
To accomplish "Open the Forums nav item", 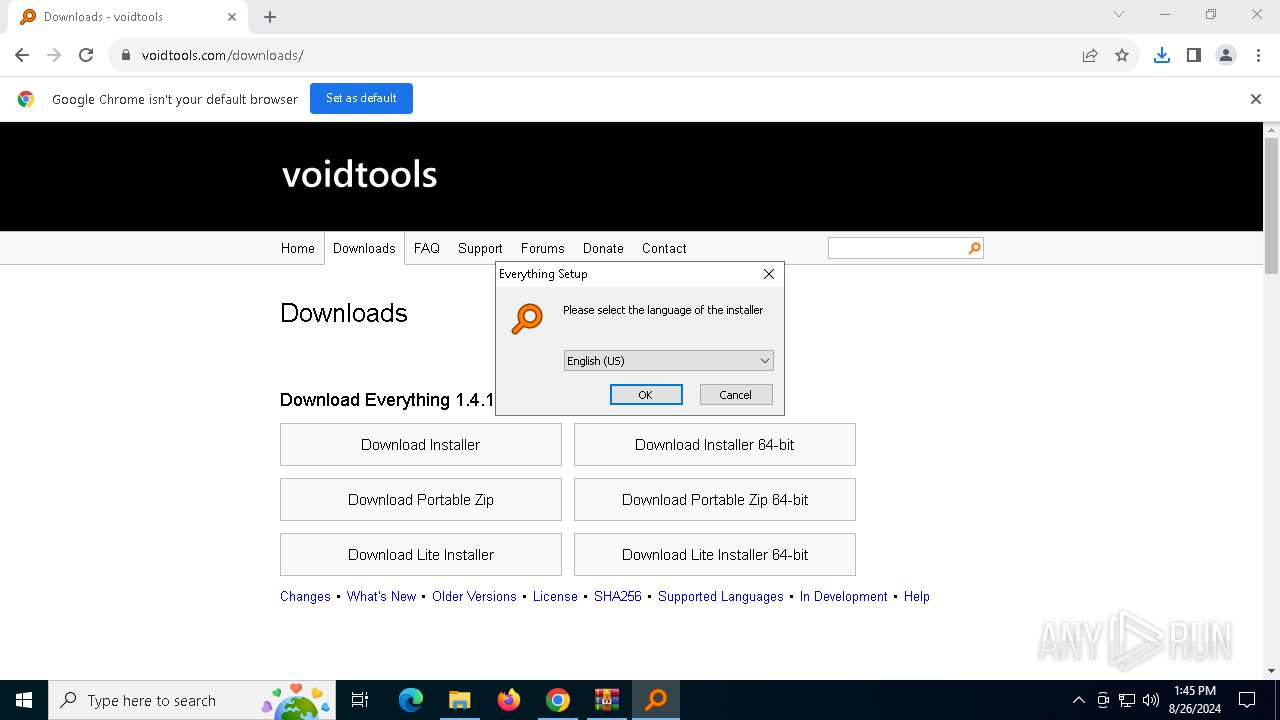I will click(543, 248).
